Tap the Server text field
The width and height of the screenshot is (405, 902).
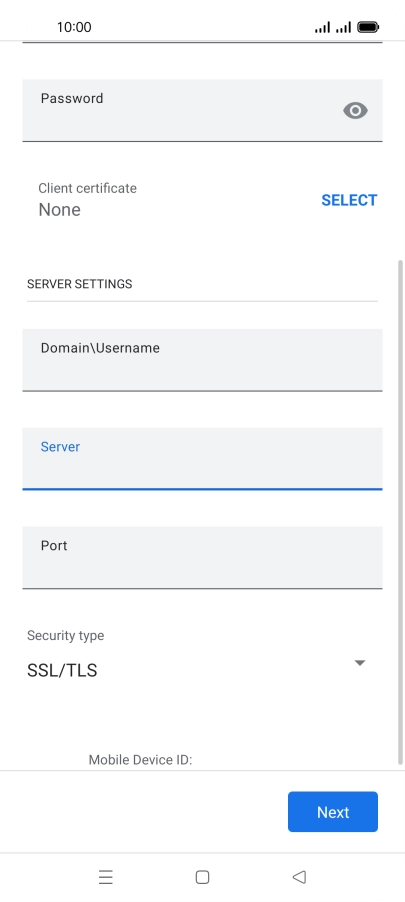202,459
